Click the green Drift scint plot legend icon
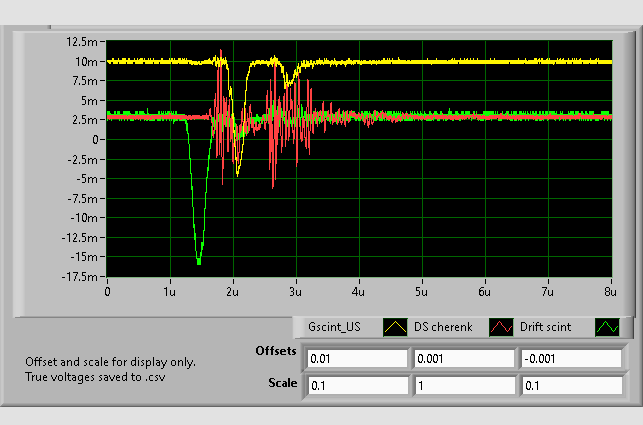643x425 pixels. tap(606, 327)
